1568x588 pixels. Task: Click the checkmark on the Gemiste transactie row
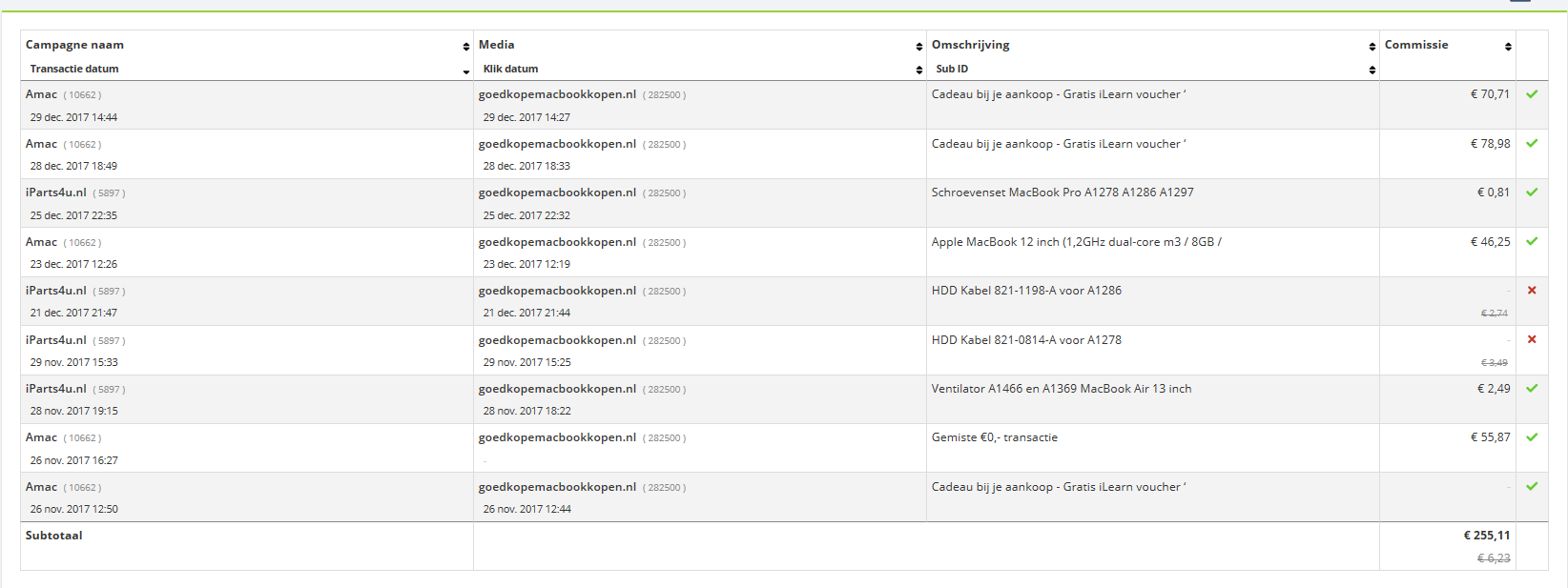(x=1532, y=437)
